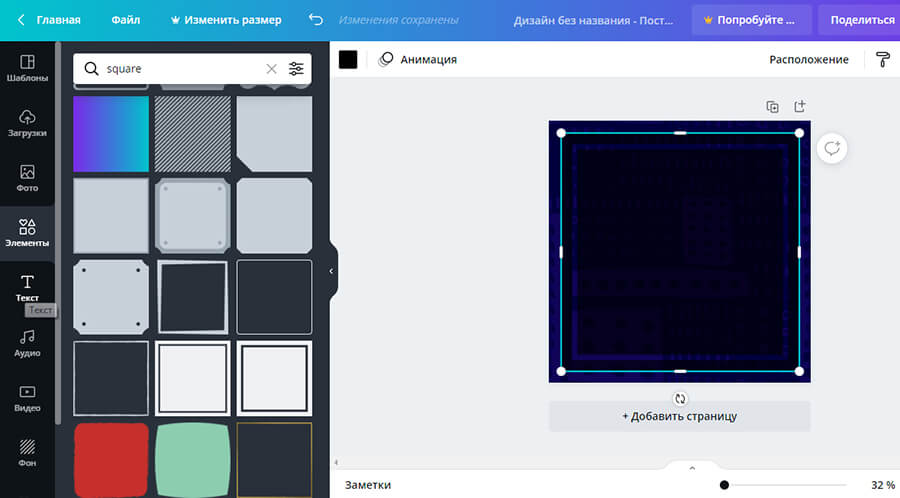This screenshot has width=900, height=498.
Task: Open the add comment bubble icon
Action: 831,149
